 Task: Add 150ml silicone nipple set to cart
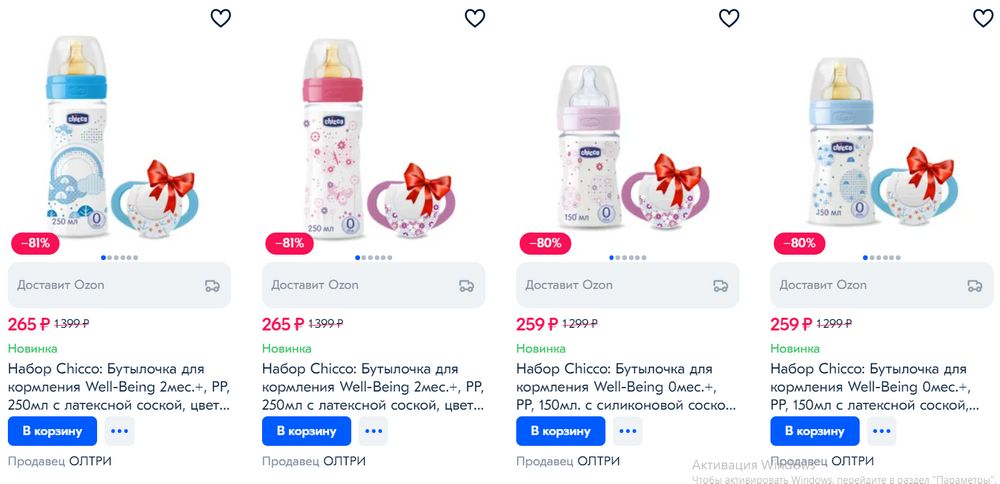560,431
